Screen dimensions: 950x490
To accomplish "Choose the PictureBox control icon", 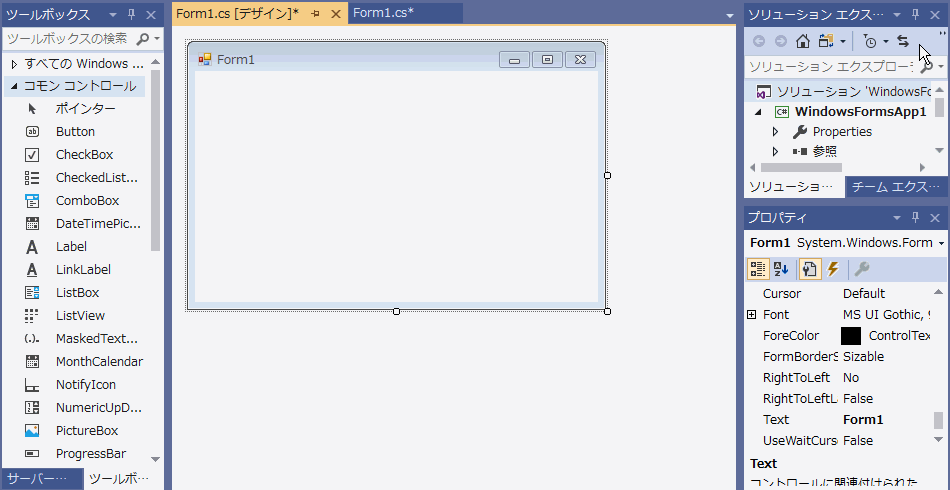I will [32, 431].
